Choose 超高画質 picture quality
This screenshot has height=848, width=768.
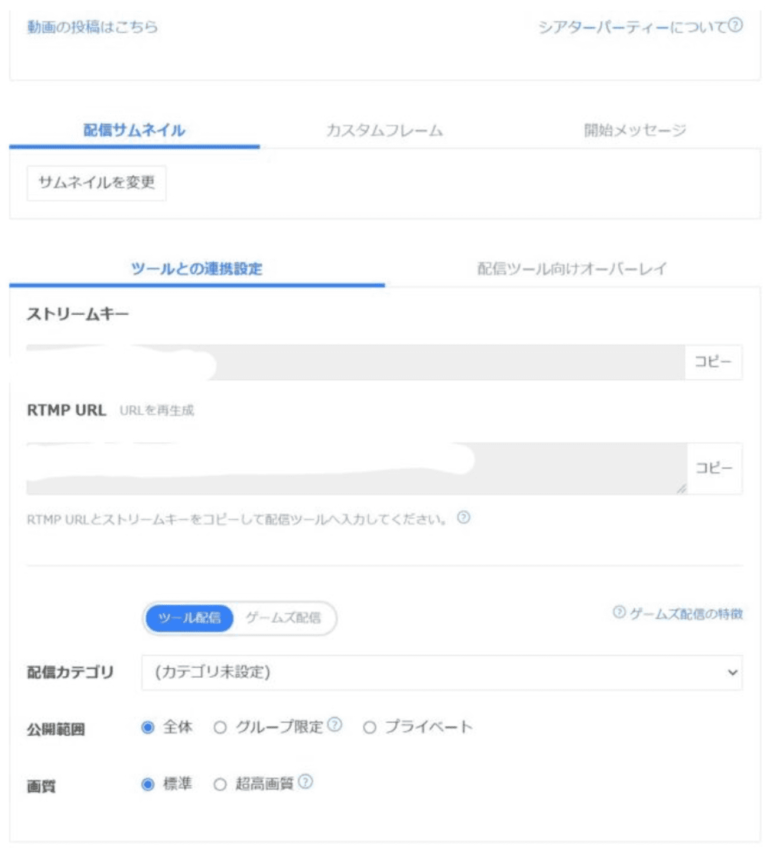pos(220,784)
